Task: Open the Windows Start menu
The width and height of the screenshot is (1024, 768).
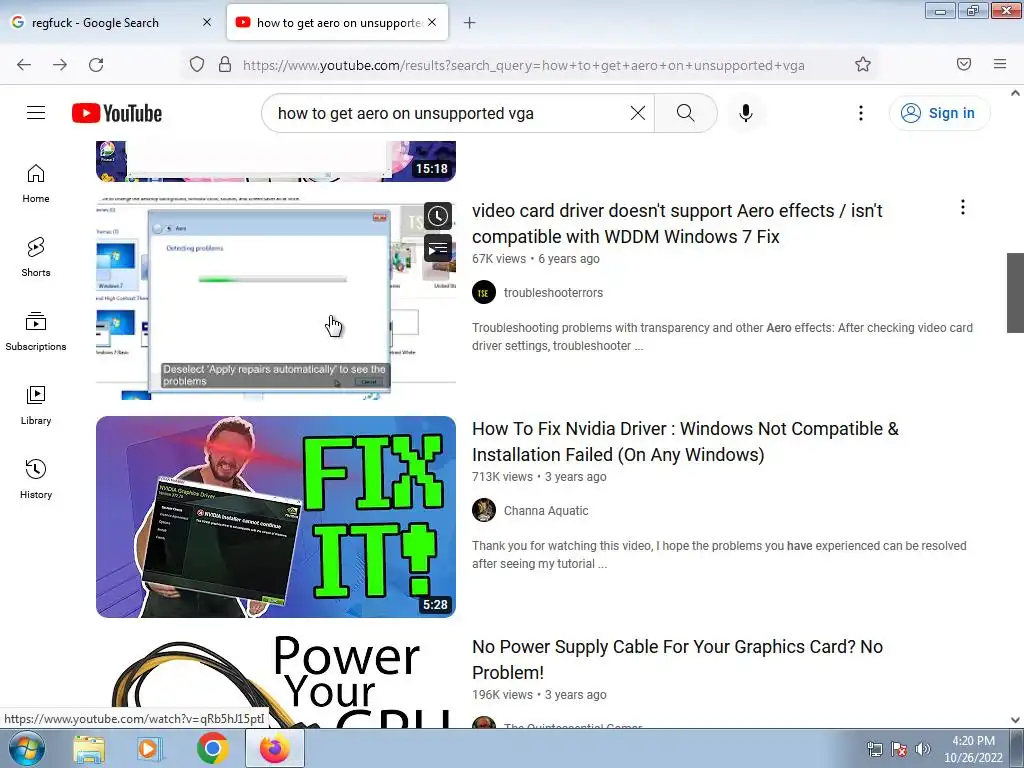Action: (27, 748)
